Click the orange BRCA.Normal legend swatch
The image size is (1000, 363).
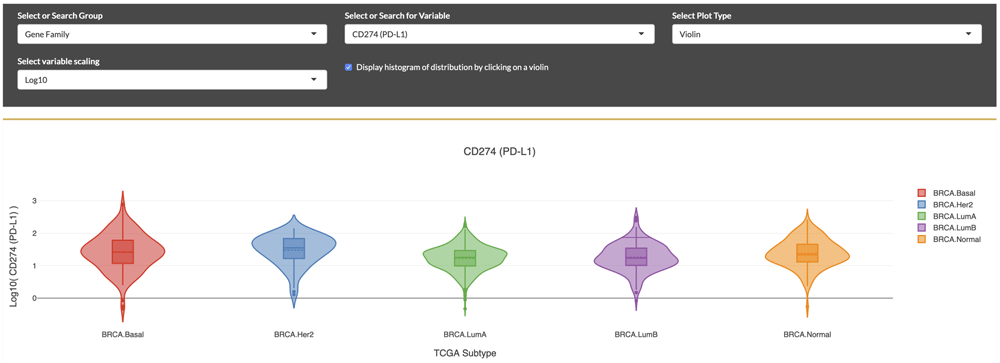(921, 239)
